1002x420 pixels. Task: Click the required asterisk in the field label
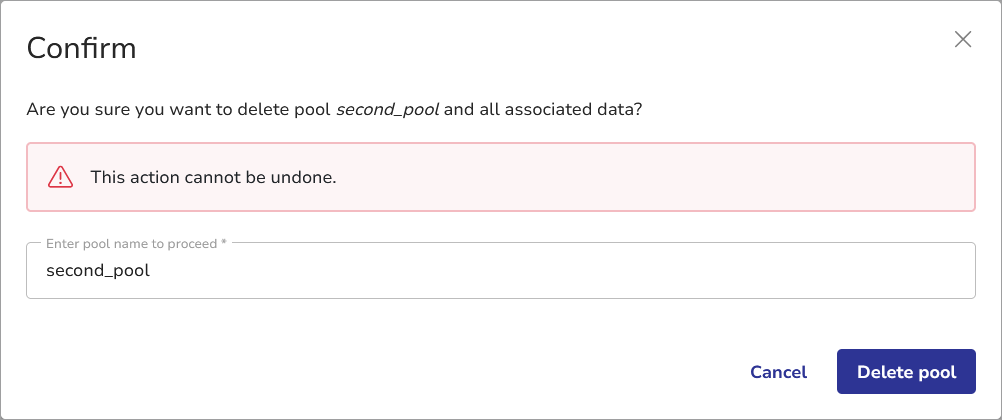[x=225, y=243]
